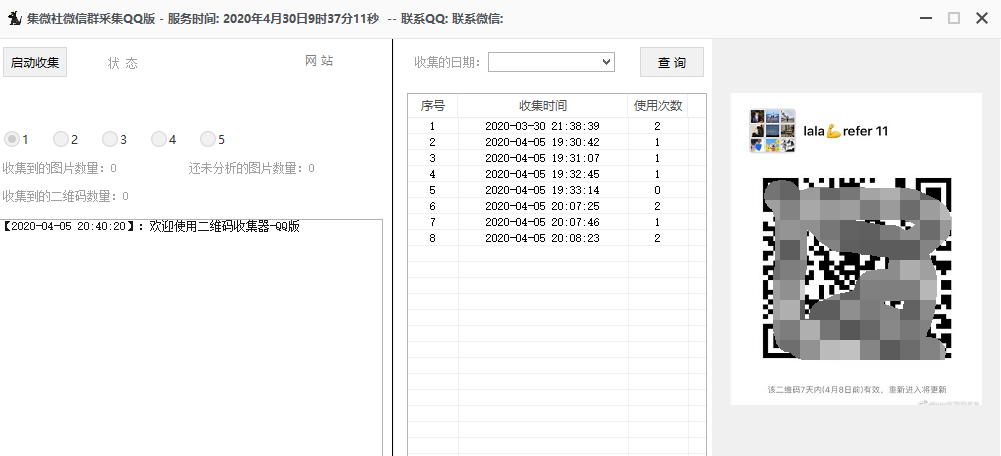Select radio option 4
The height and width of the screenshot is (456, 1001).
coord(164,139)
